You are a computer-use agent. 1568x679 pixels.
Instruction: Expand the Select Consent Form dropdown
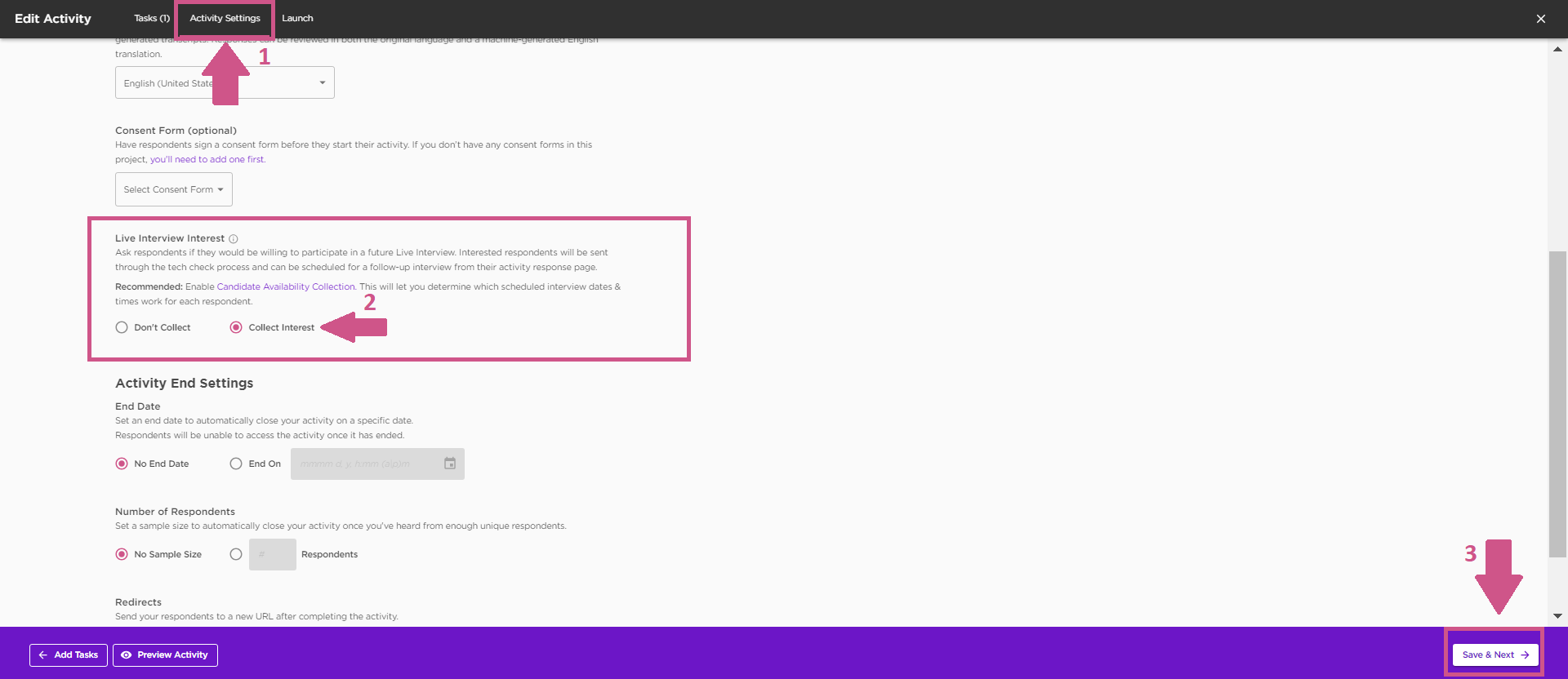[x=173, y=189]
